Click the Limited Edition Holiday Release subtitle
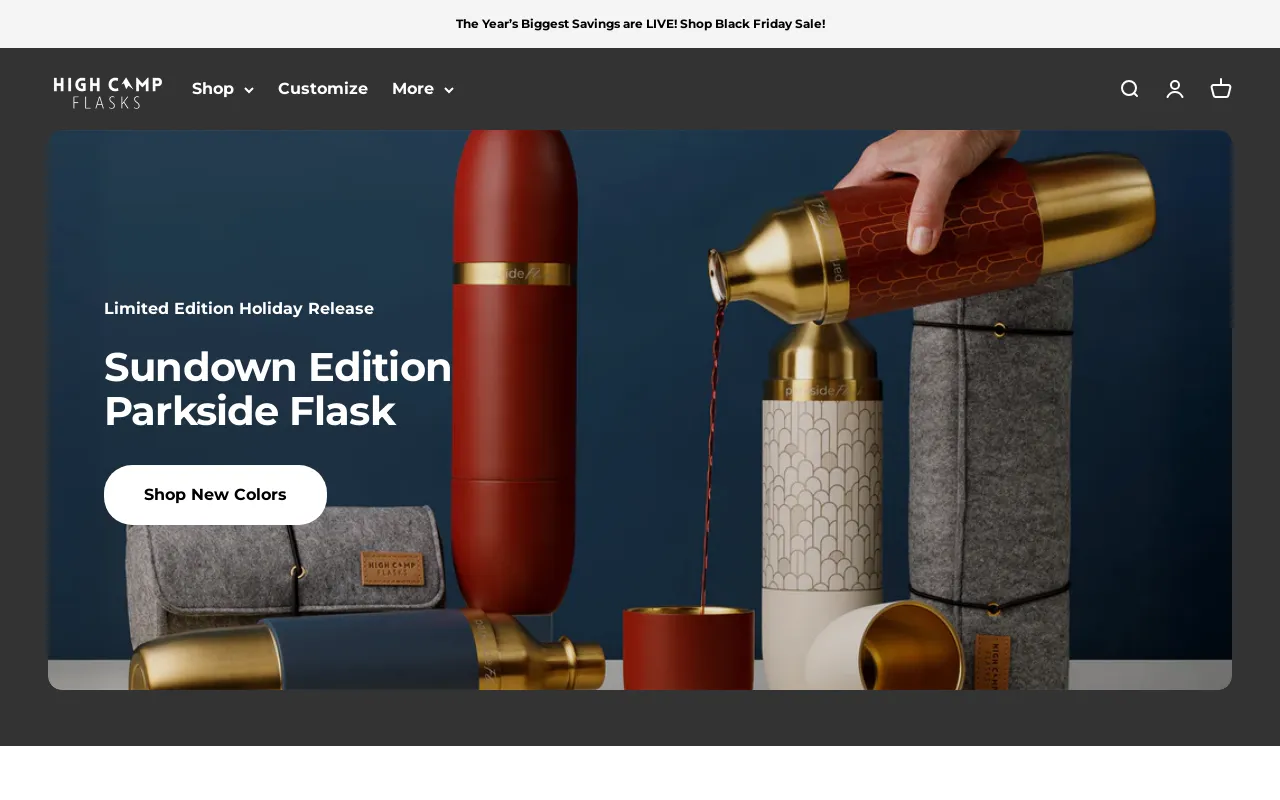The image size is (1280, 800). 239,309
